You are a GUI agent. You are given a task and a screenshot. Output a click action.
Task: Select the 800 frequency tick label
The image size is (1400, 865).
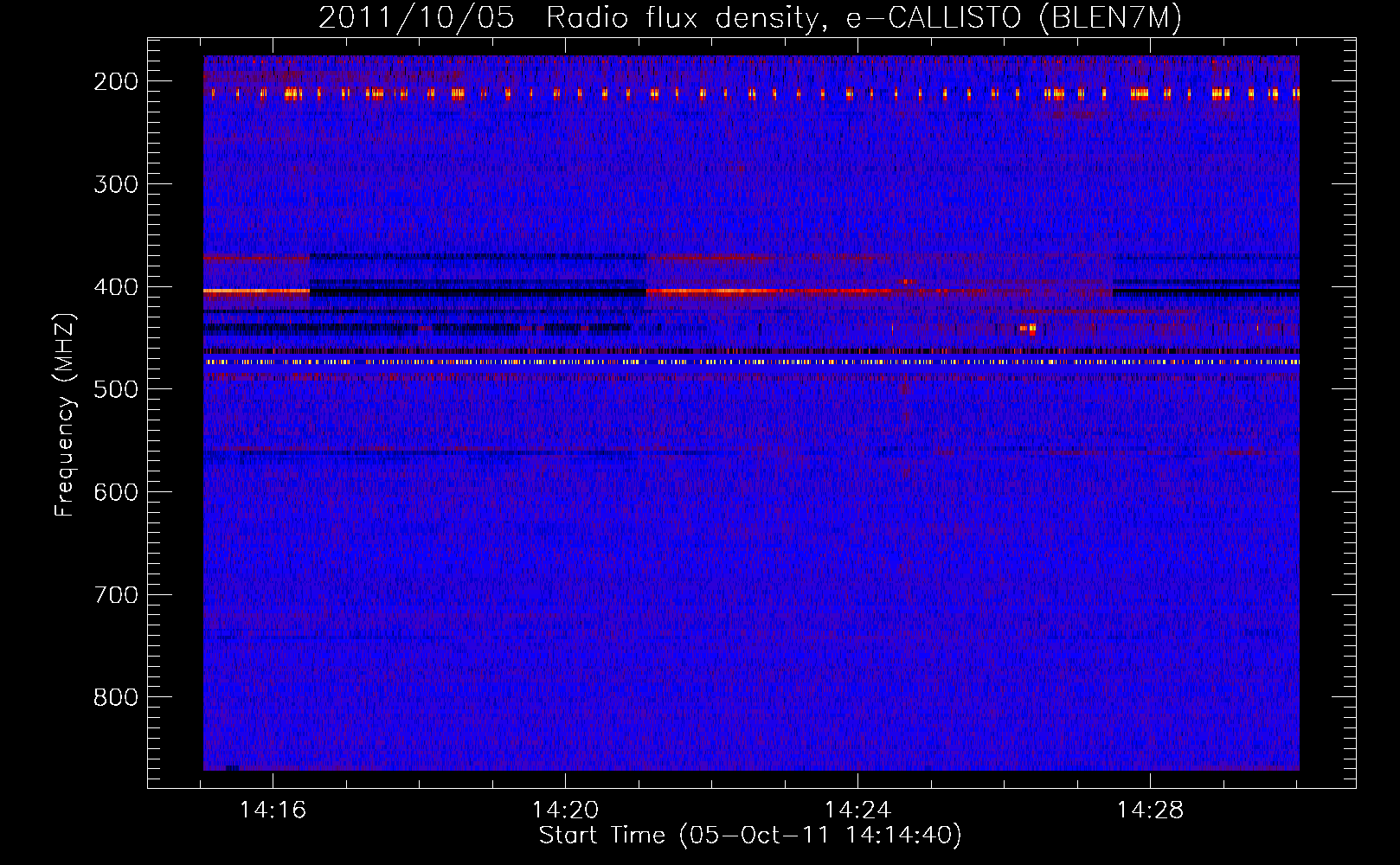pyautogui.click(x=115, y=697)
